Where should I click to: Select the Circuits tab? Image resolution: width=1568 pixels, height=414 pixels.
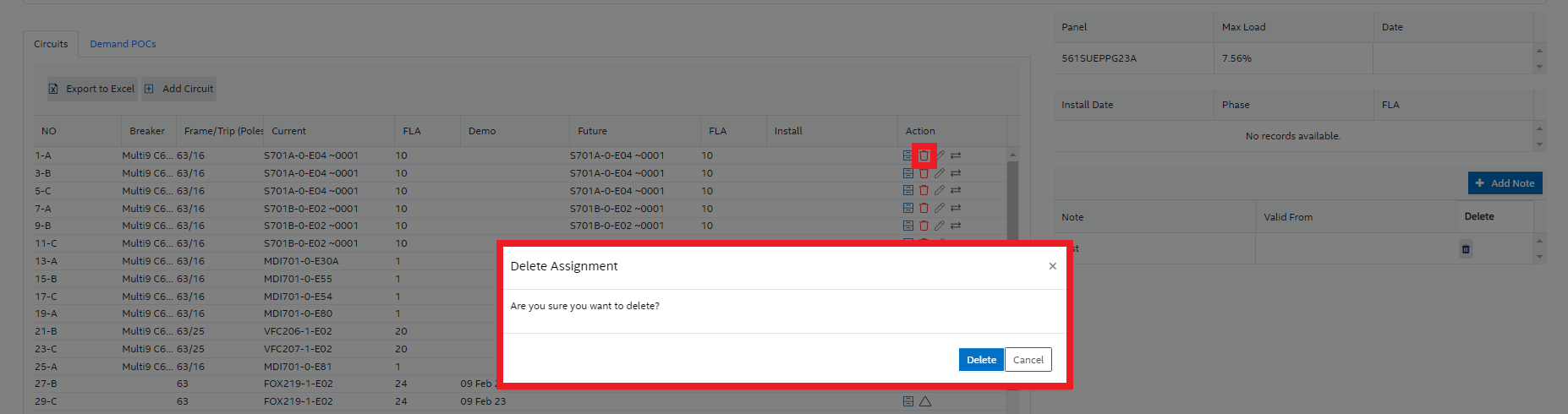51,44
